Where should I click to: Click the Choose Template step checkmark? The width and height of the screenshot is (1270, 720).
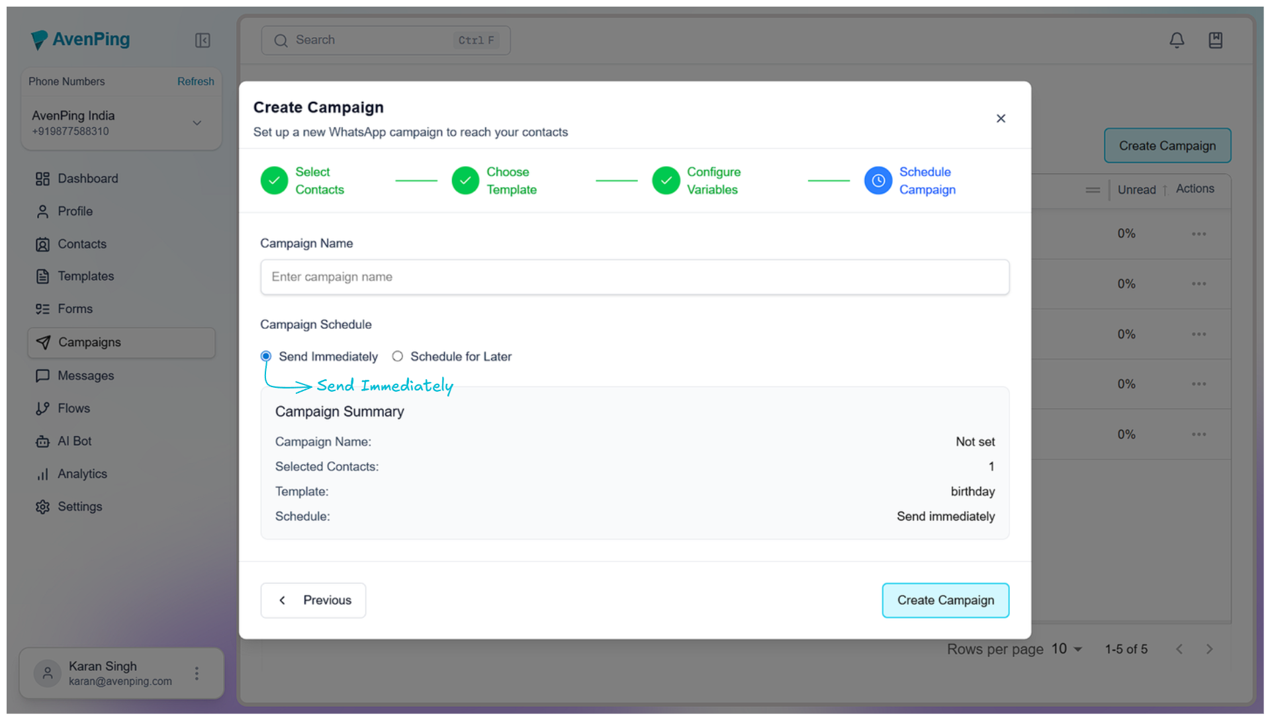(x=465, y=181)
